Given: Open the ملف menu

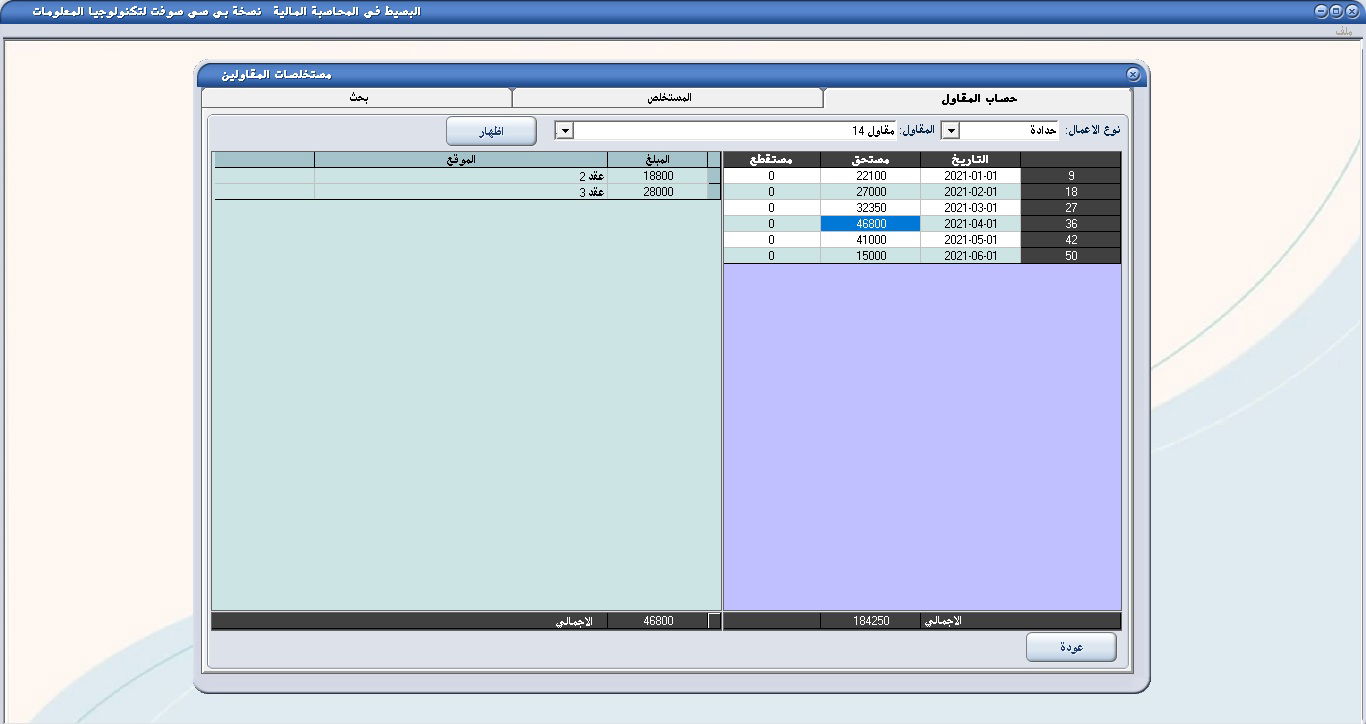Looking at the screenshot, I should (1343, 32).
